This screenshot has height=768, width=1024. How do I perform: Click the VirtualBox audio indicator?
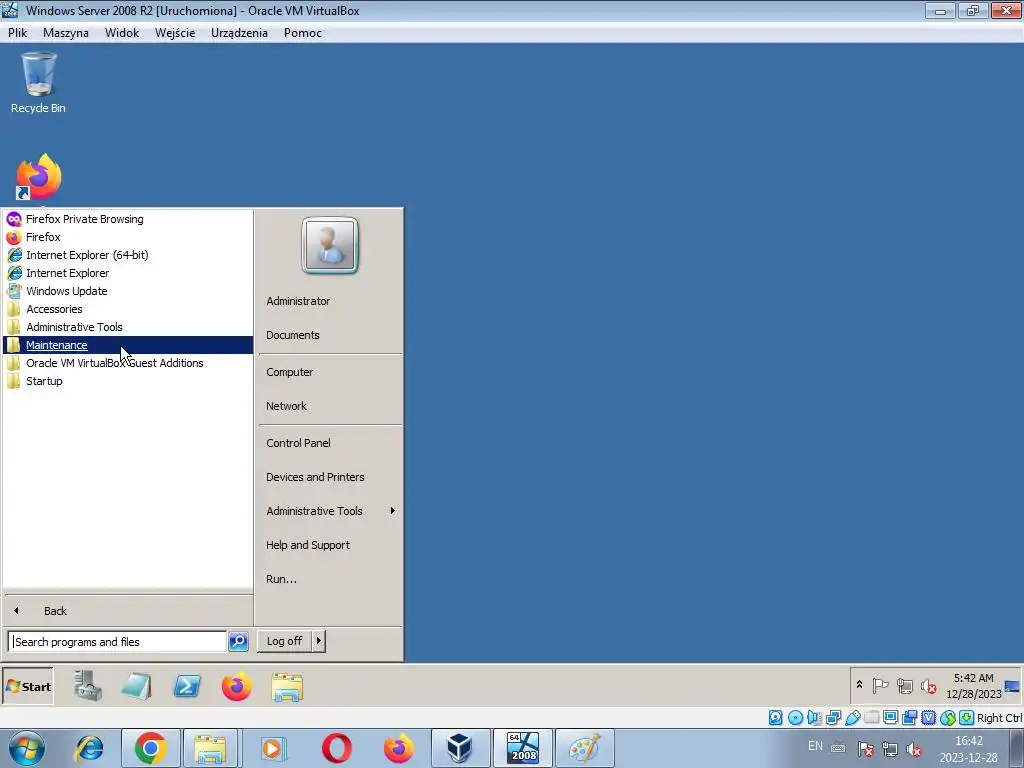pyautogui.click(x=814, y=718)
